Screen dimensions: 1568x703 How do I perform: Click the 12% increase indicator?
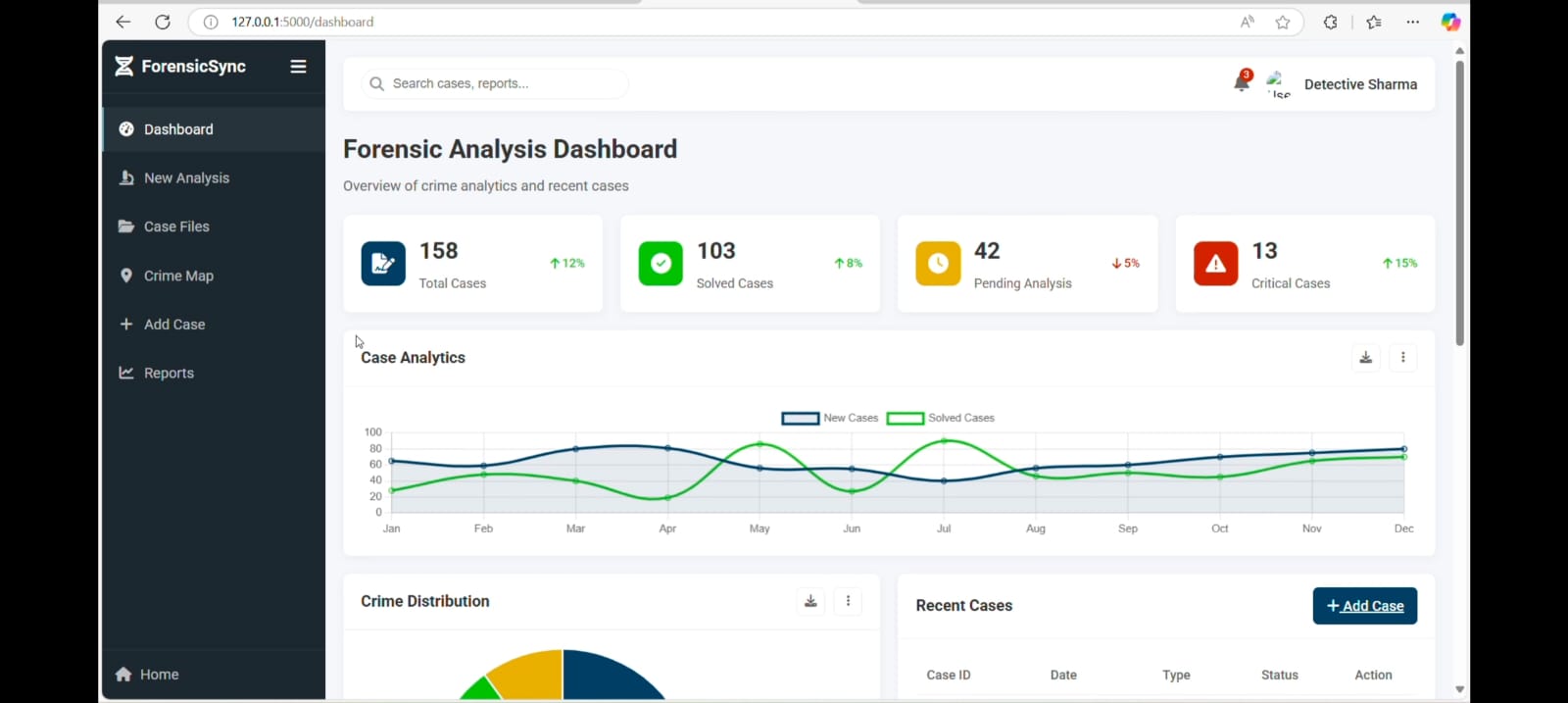tap(567, 264)
